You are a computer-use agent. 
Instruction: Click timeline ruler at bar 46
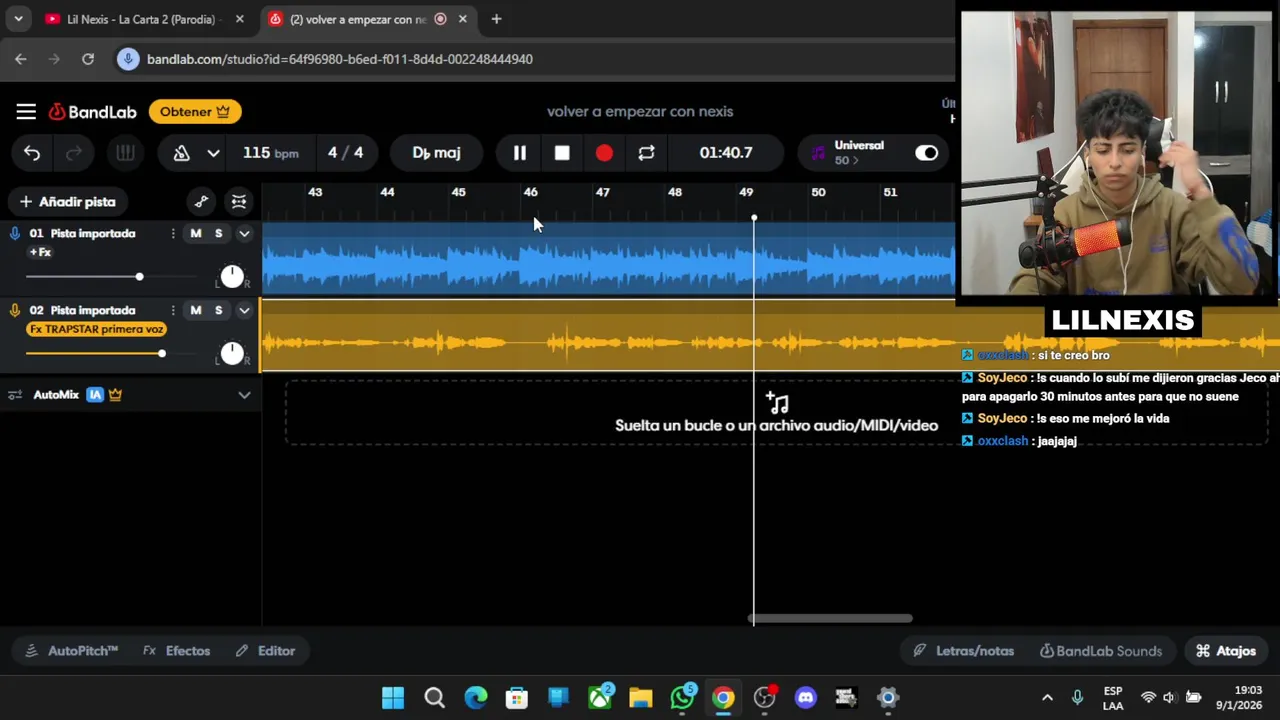coord(531,192)
